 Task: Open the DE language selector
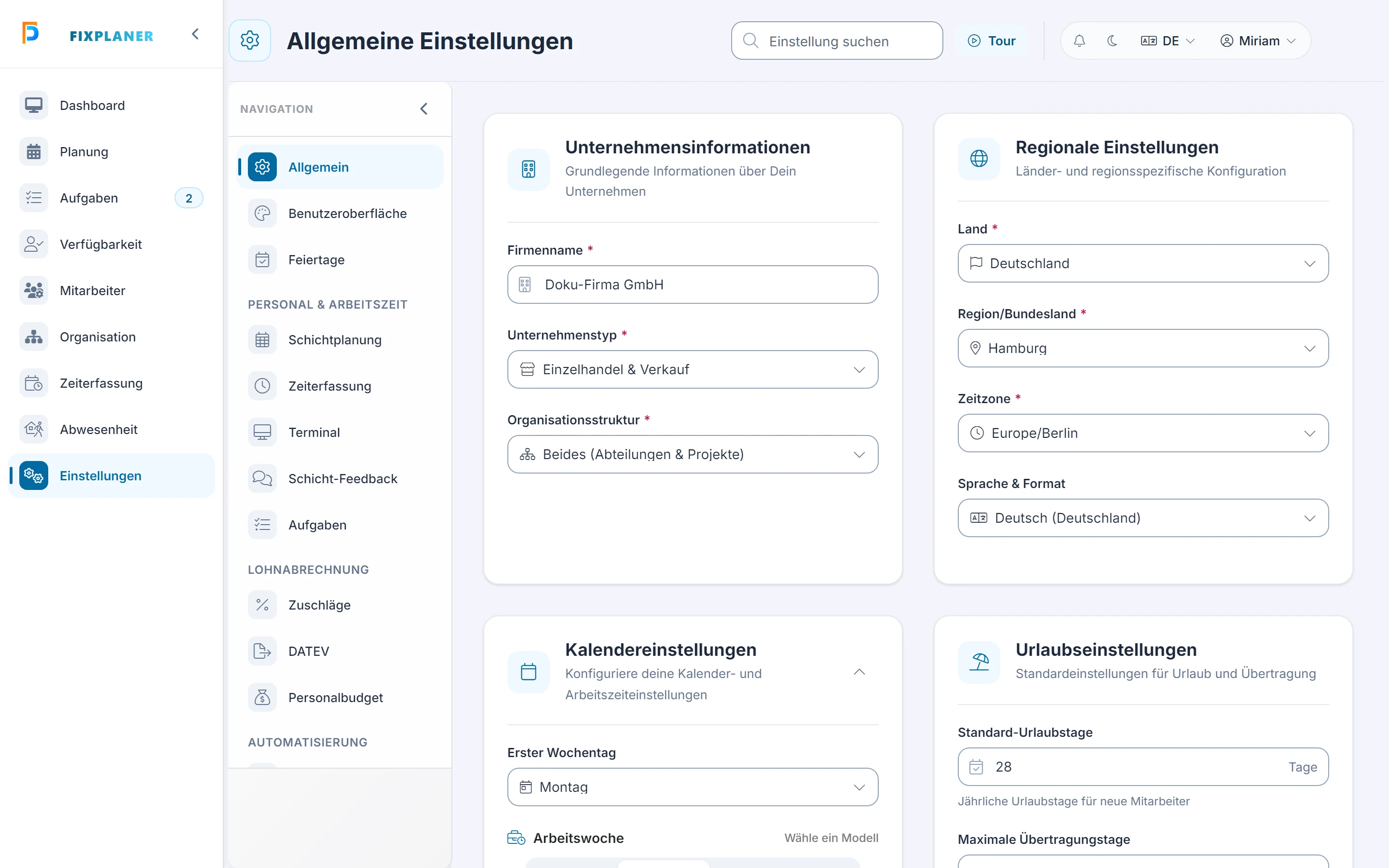click(1168, 41)
